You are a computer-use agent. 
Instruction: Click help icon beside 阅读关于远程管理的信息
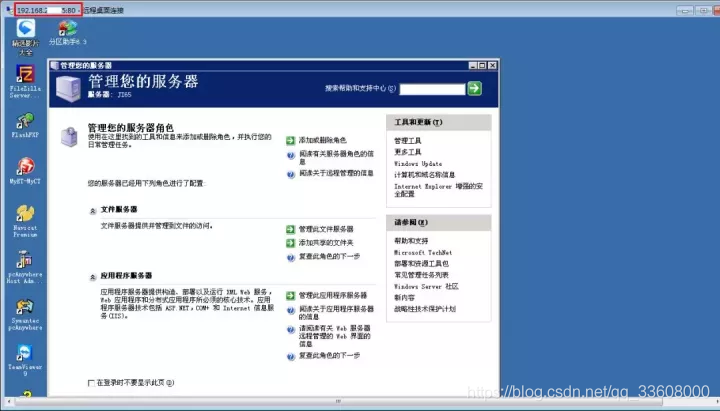tap(291, 174)
